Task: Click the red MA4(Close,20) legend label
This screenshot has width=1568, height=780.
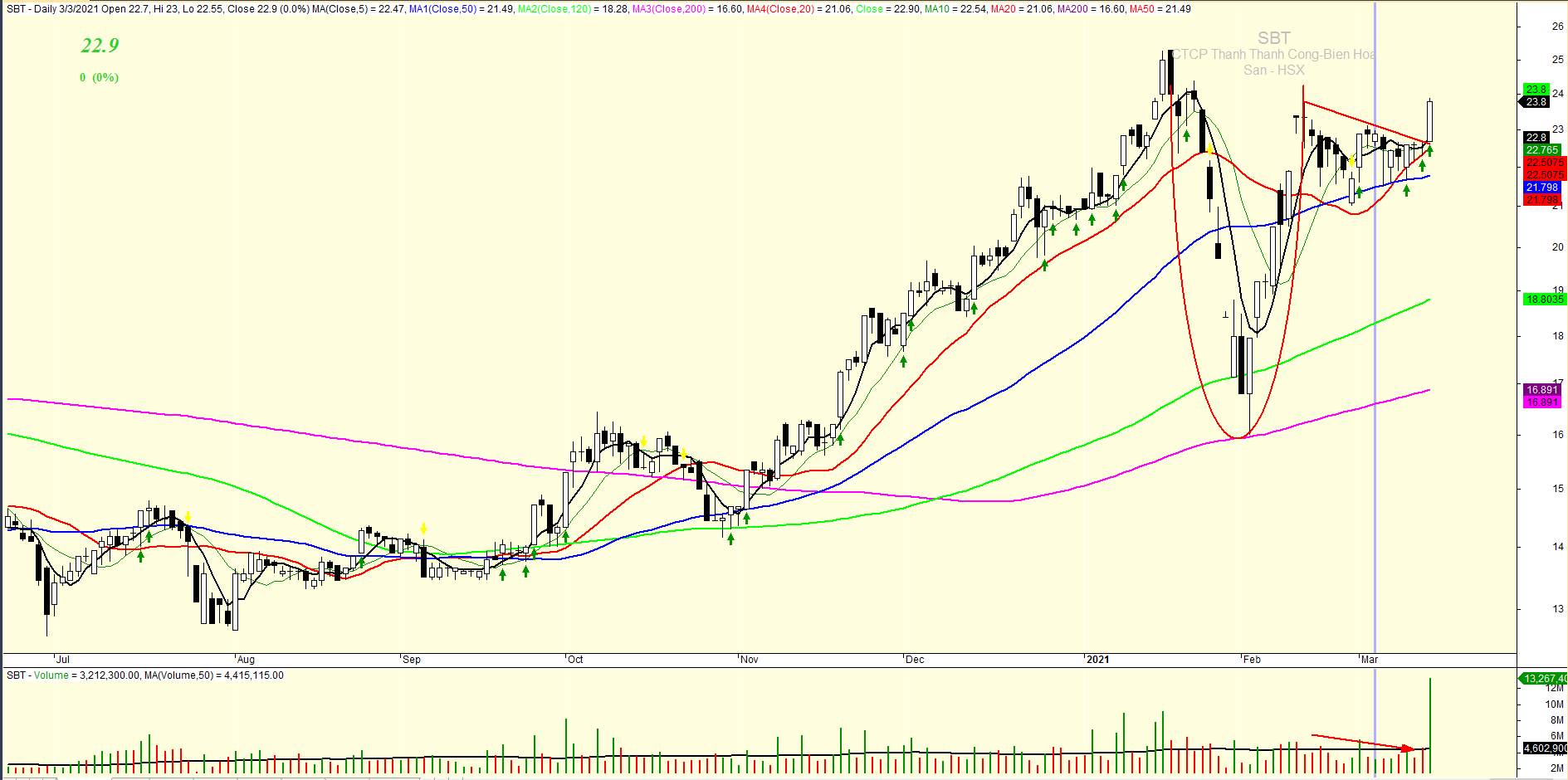Action: pos(781,9)
